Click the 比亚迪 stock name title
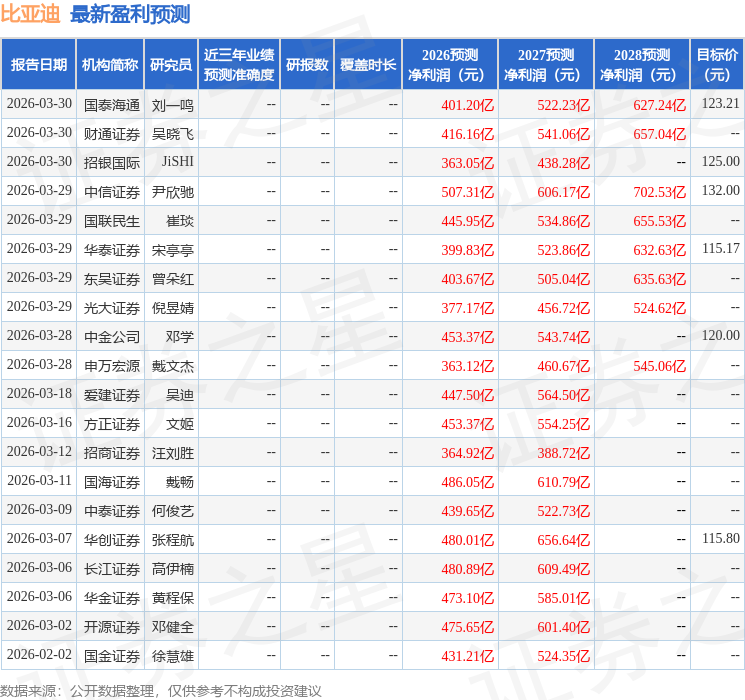Viewport: 745px width, 700px height. [30, 14]
